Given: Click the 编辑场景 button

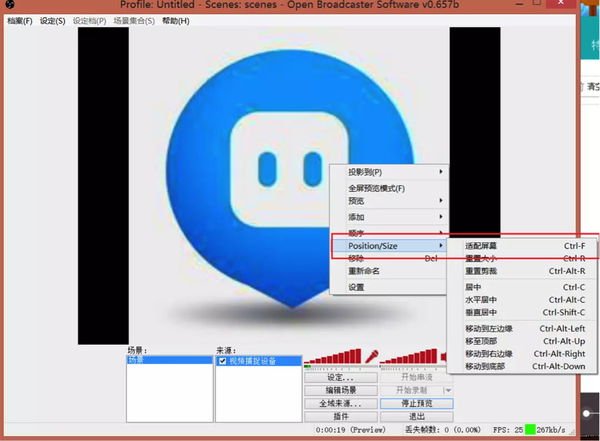Looking at the screenshot, I should (341, 390).
